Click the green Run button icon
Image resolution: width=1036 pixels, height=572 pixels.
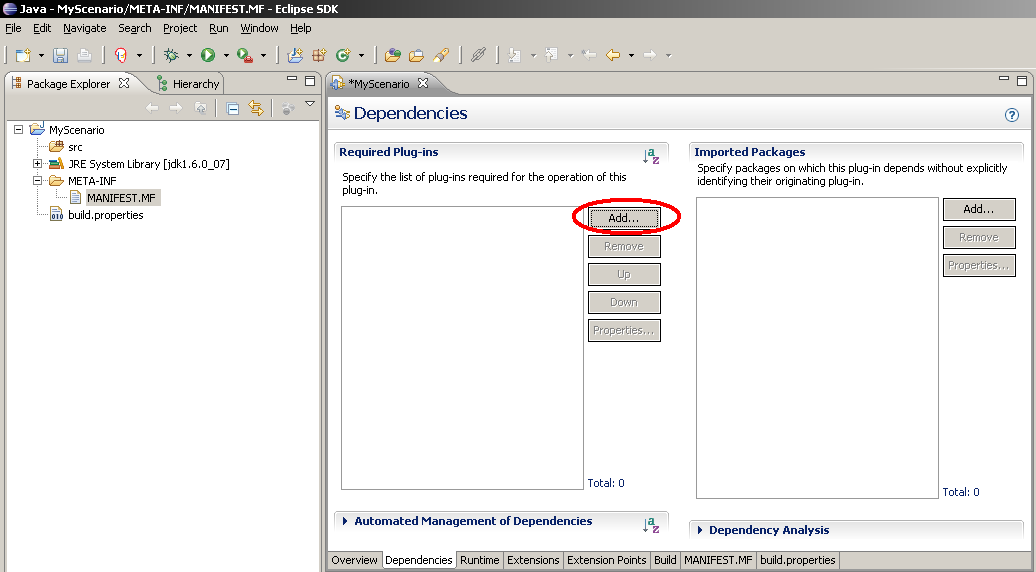[208, 55]
